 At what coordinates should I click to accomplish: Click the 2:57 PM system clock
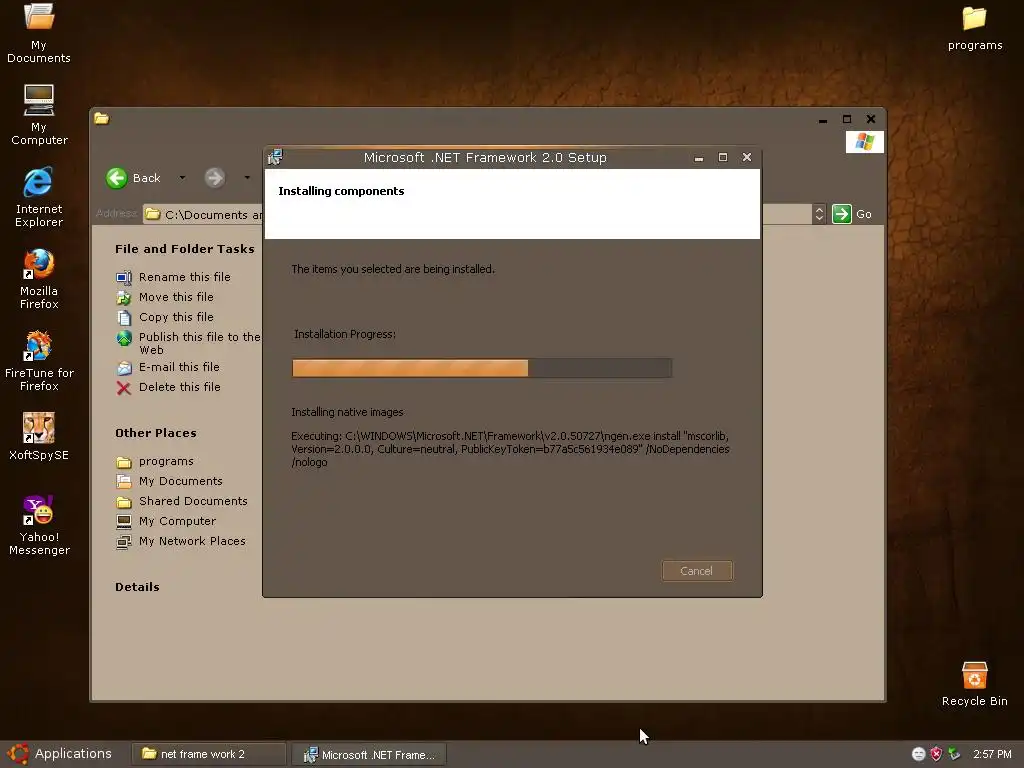coord(992,754)
